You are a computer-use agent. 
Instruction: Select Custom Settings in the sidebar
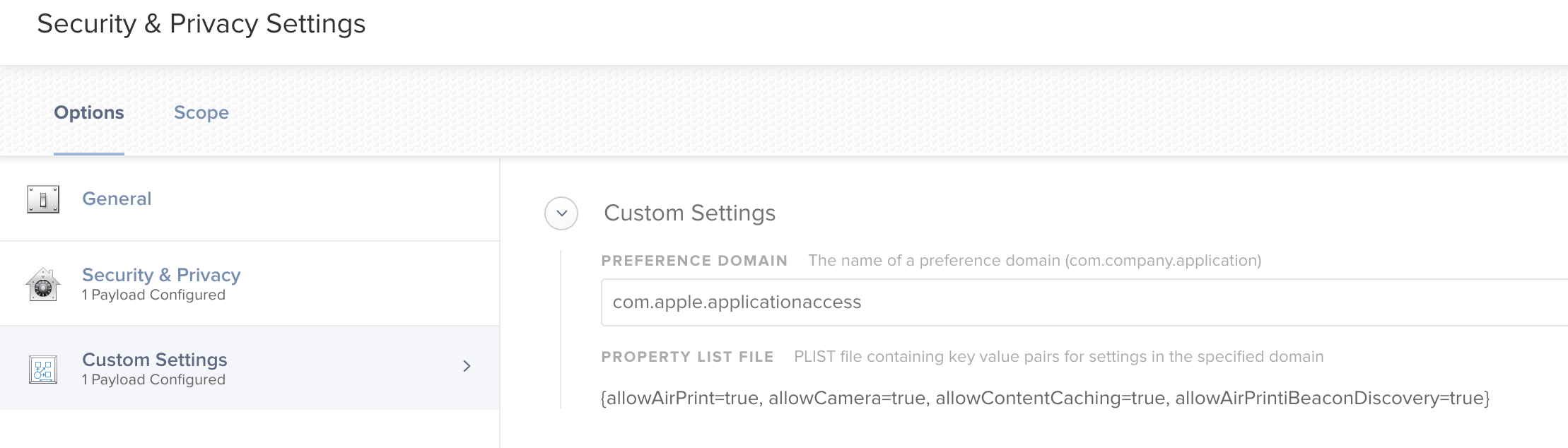pos(250,367)
